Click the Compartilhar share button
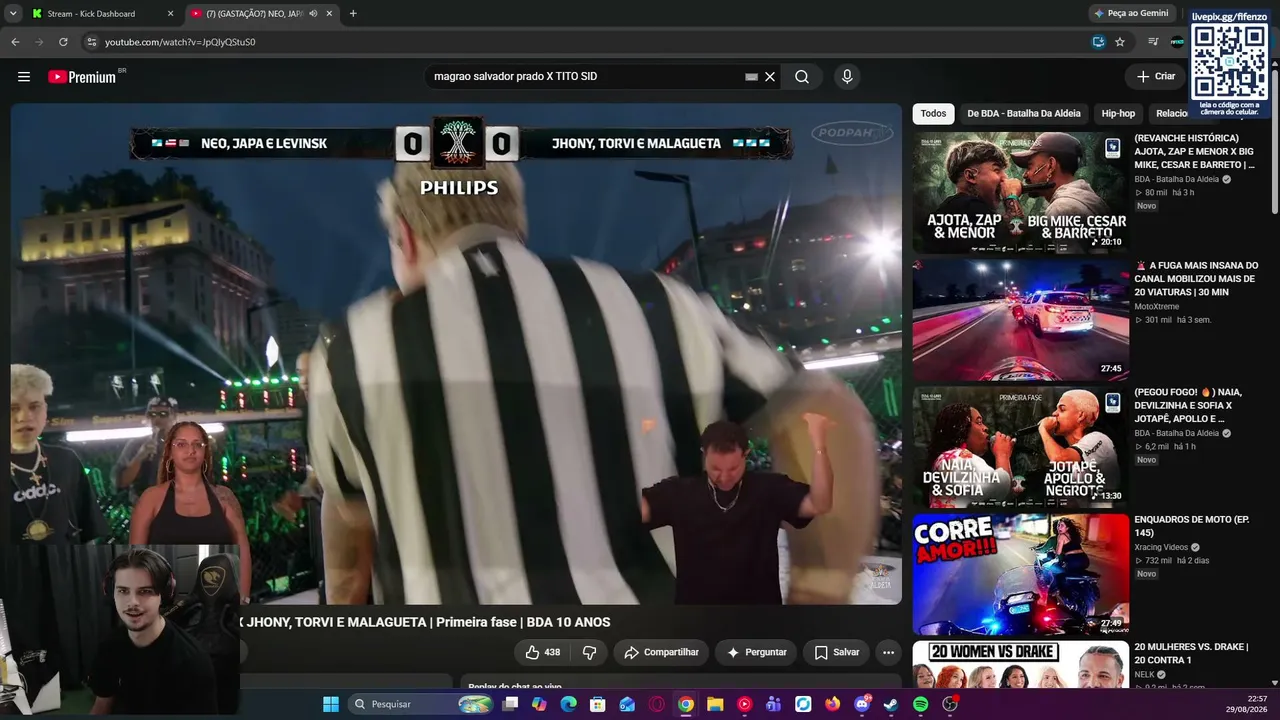This screenshot has width=1280, height=720. point(662,652)
